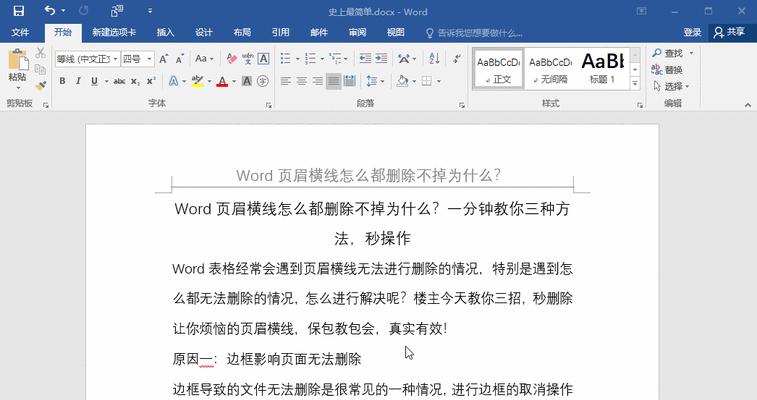Image resolution: width=757 pixels, height=400 pixels.
Task: Apply yellow text highlight color
Action: click(197, 81)
